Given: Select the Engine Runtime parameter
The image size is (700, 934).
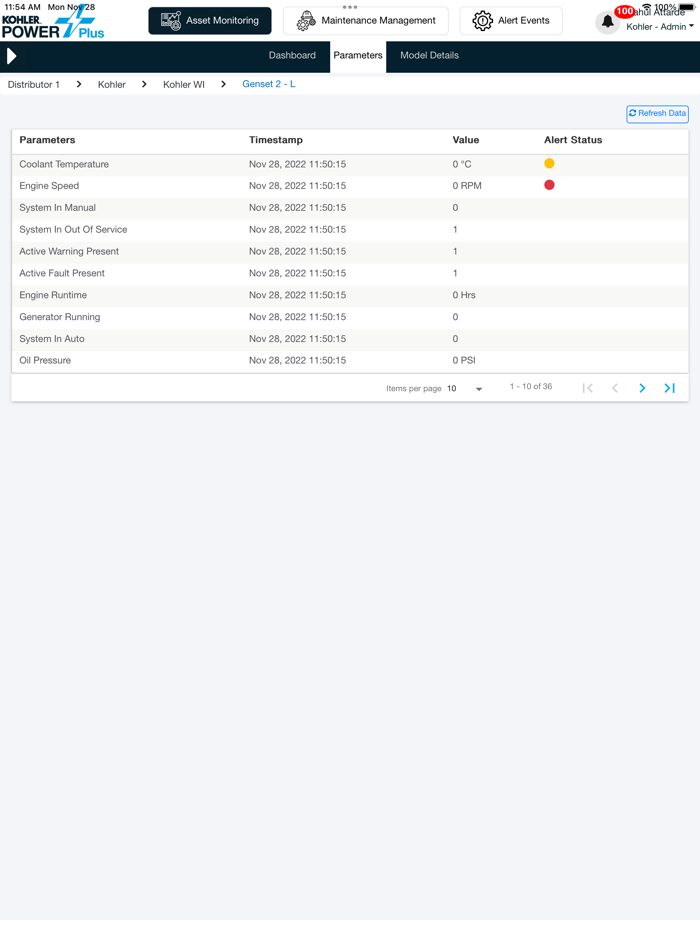Looking at the screenshot, I should click(53, 295).
